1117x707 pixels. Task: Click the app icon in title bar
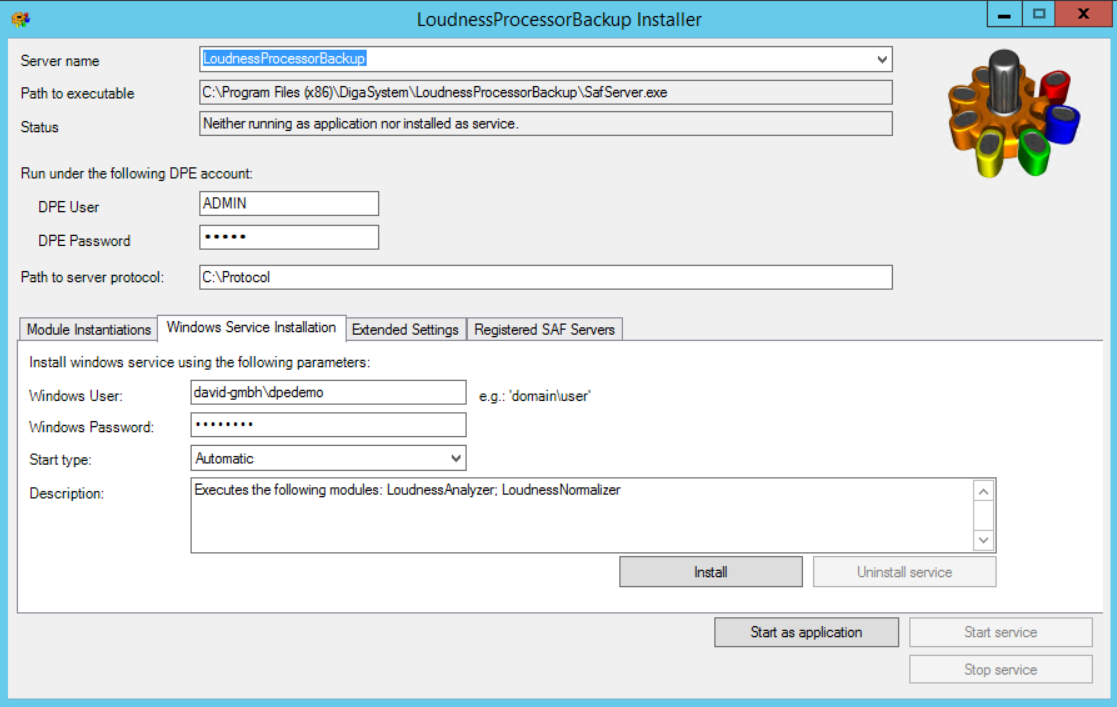(x=19, y=19)
